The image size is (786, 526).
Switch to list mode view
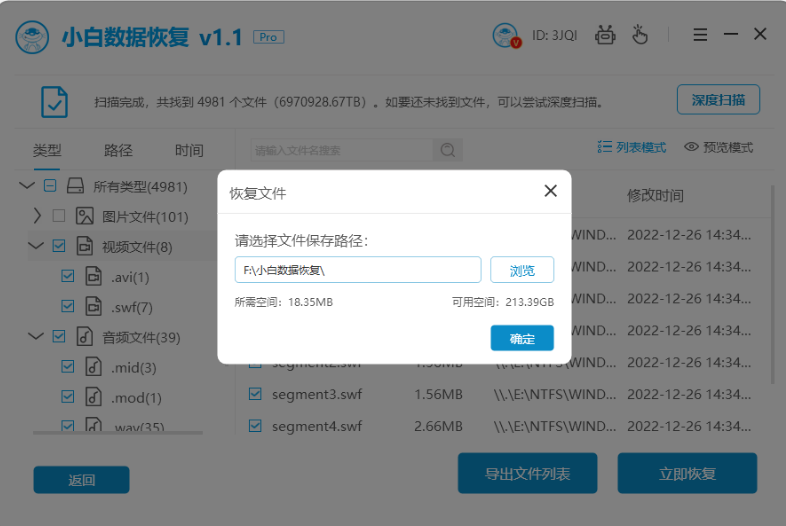(631, 147)
